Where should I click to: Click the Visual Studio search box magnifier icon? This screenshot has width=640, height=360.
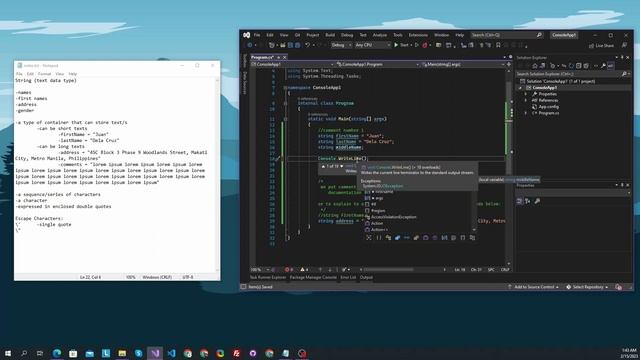click(x=539, y=35)
